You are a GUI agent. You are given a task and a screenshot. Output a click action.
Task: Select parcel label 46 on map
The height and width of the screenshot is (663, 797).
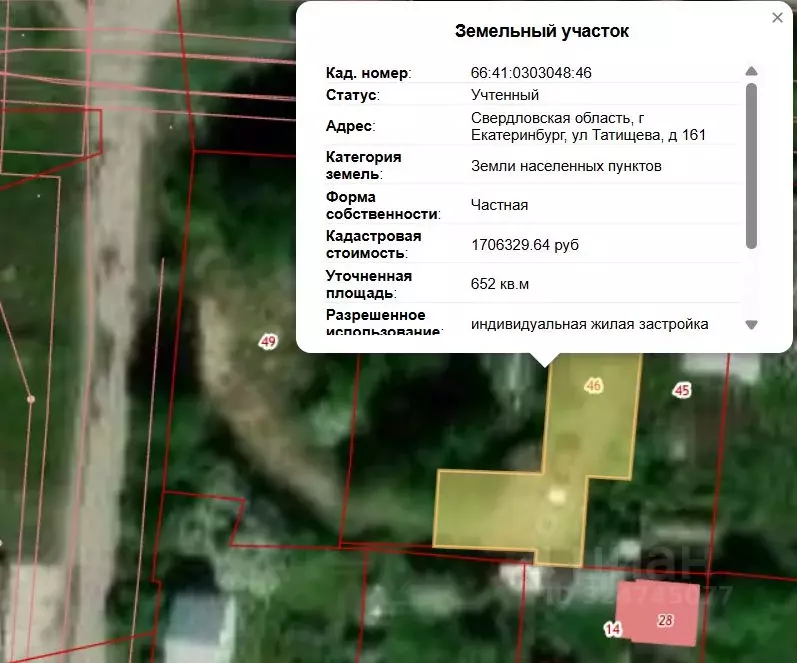click(x=593, y=385)
